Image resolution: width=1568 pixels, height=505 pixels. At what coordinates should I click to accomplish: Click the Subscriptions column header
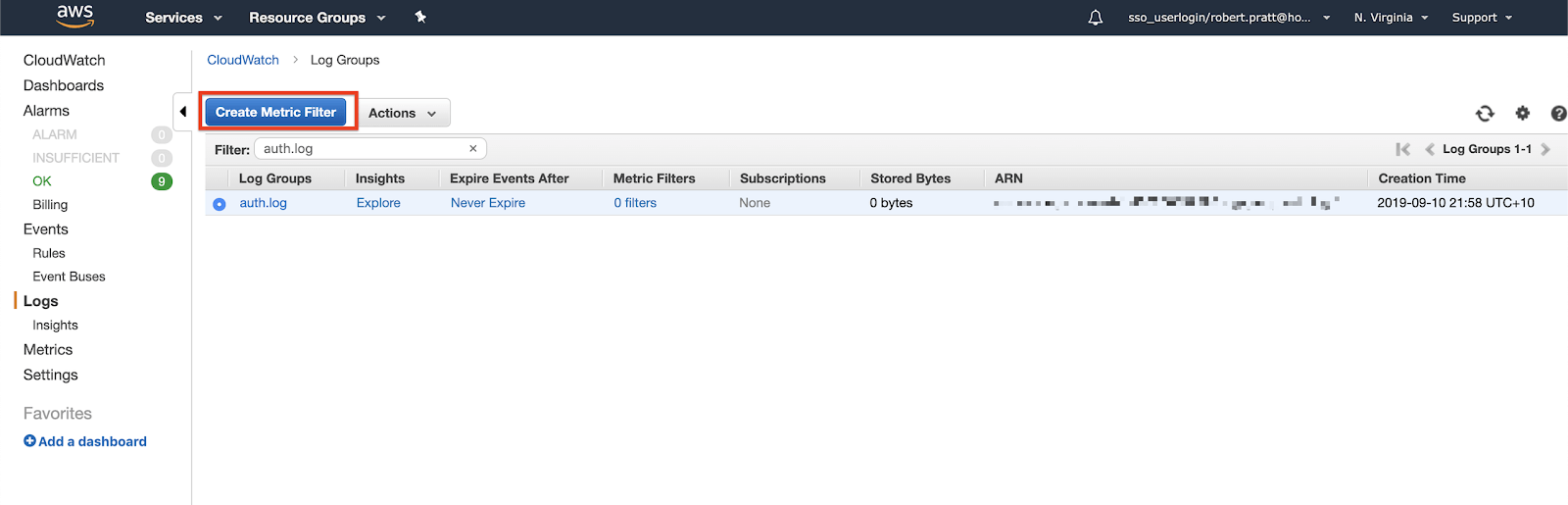(x=783, y=178)
